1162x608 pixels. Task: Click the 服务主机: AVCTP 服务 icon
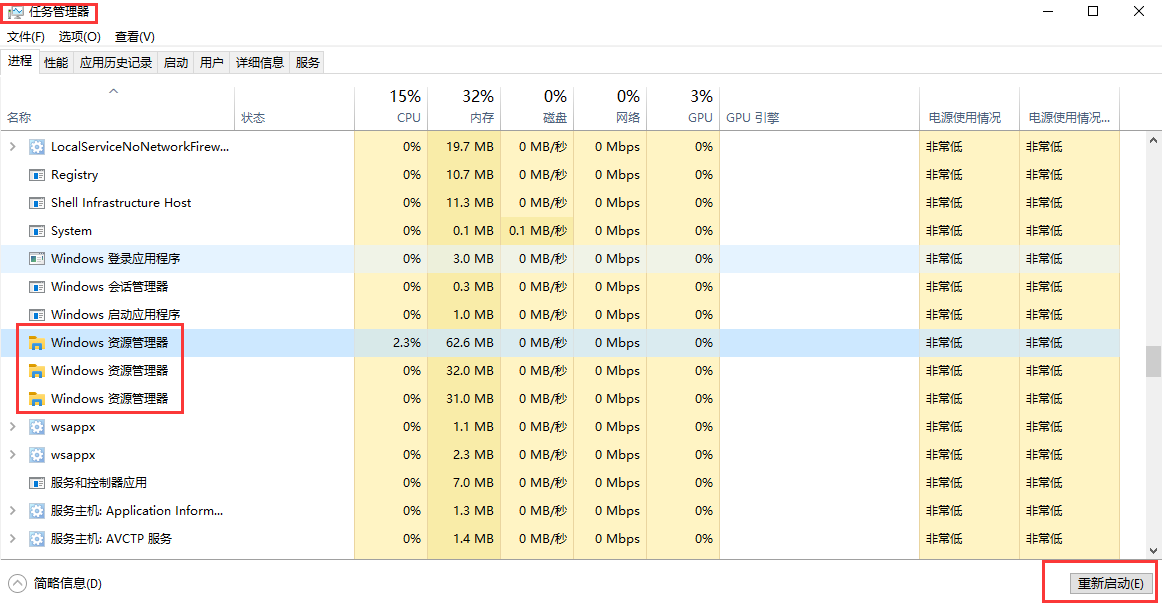tap(36, 539)
